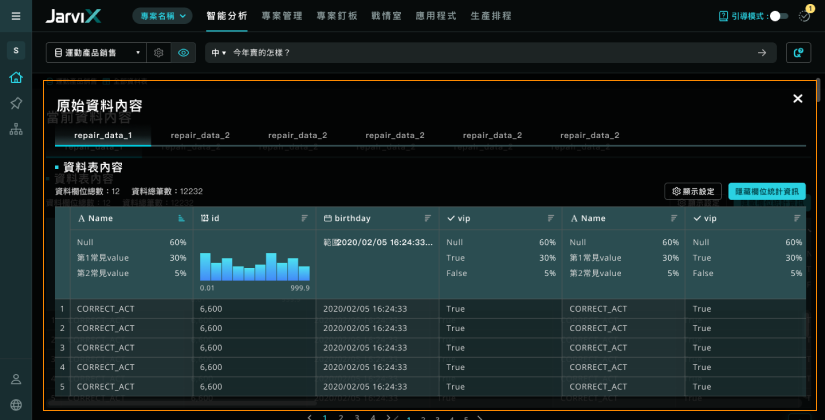Open the pinboard via the sidebar pin icon
Viewport: 825px width, 420px height.
(16, 103)
